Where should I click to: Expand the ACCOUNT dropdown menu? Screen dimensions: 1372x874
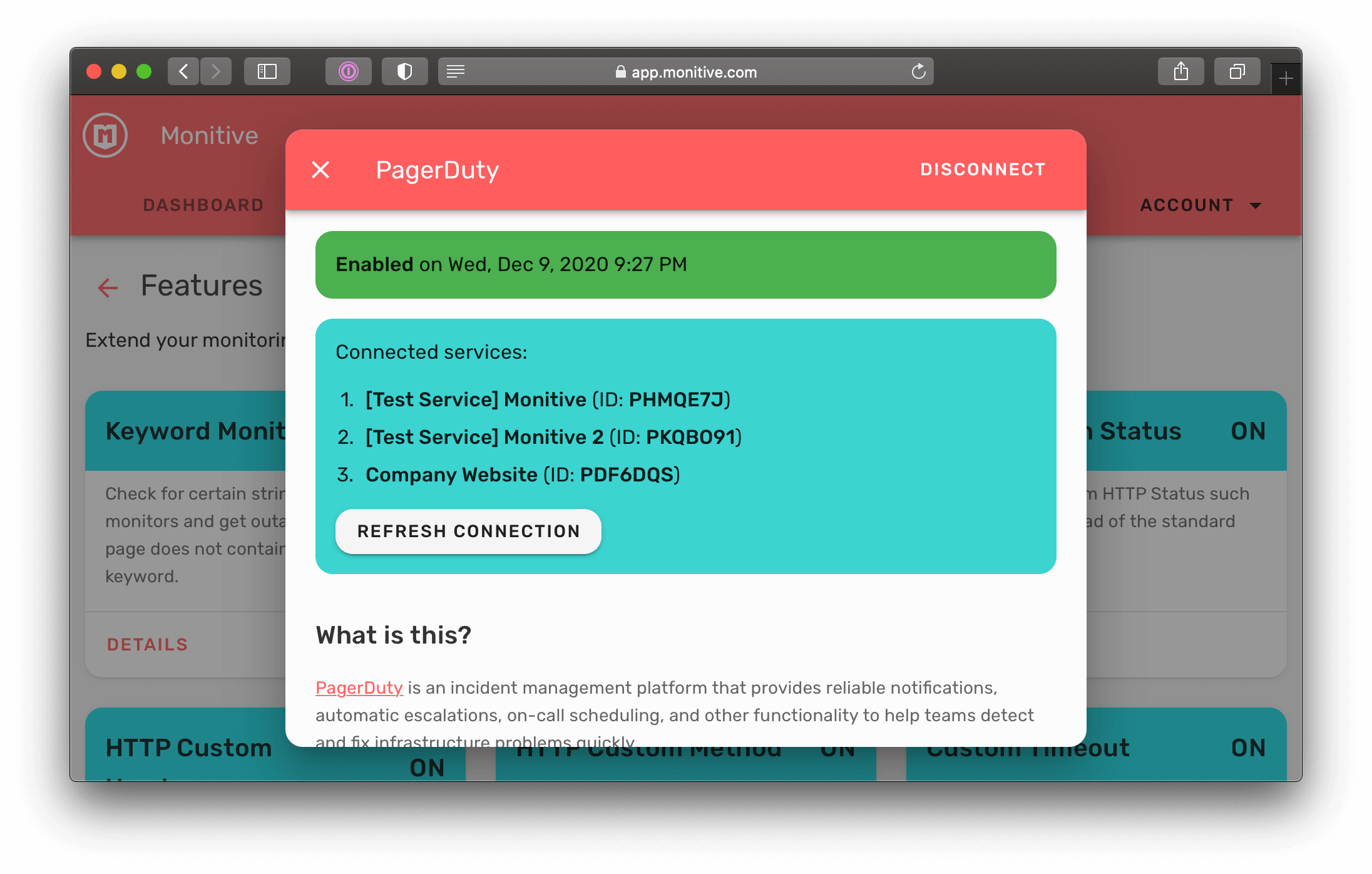coord(1200,205)
